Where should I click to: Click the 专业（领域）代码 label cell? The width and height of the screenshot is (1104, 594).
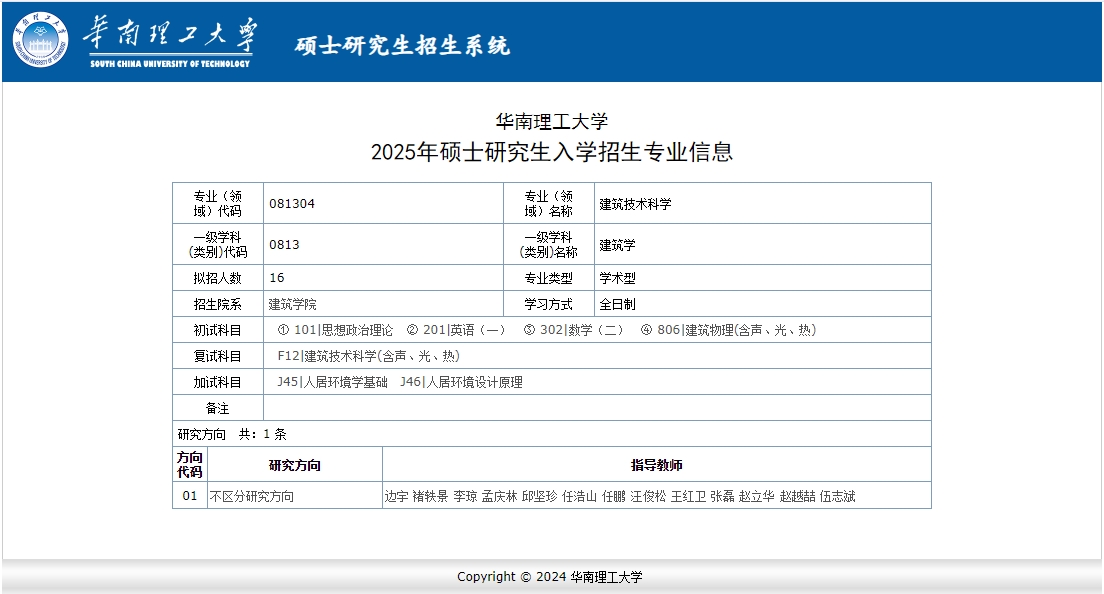pos(218,203)
